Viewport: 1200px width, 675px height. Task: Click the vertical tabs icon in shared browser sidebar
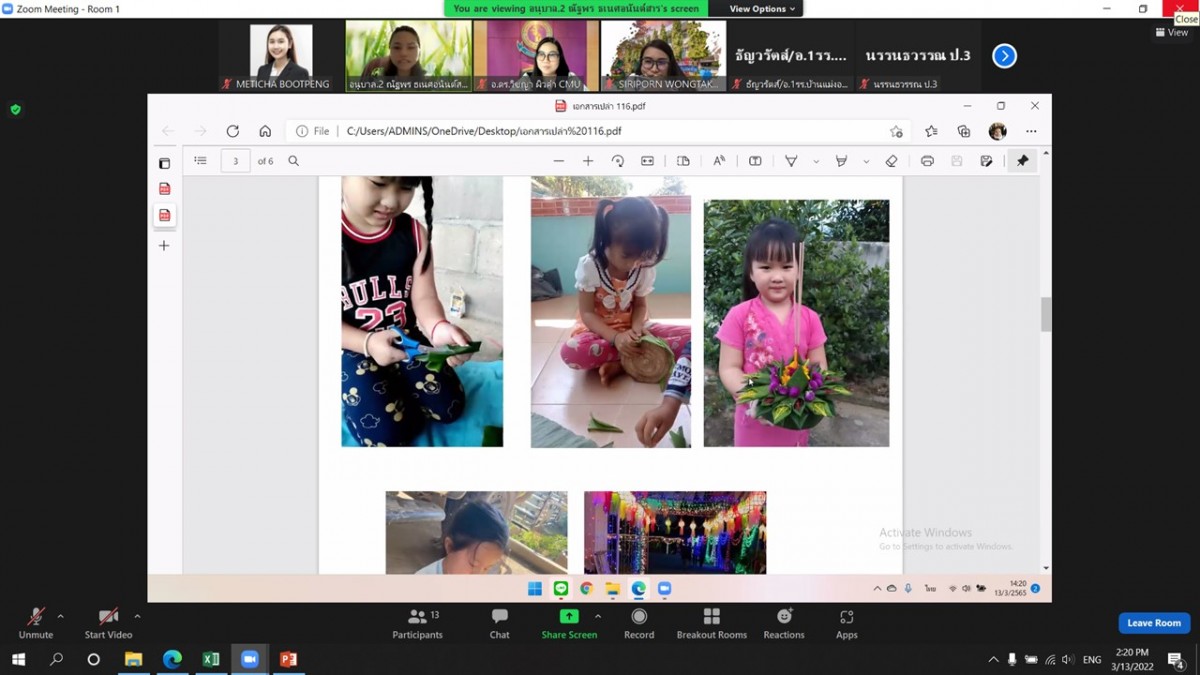click(164, 163)
